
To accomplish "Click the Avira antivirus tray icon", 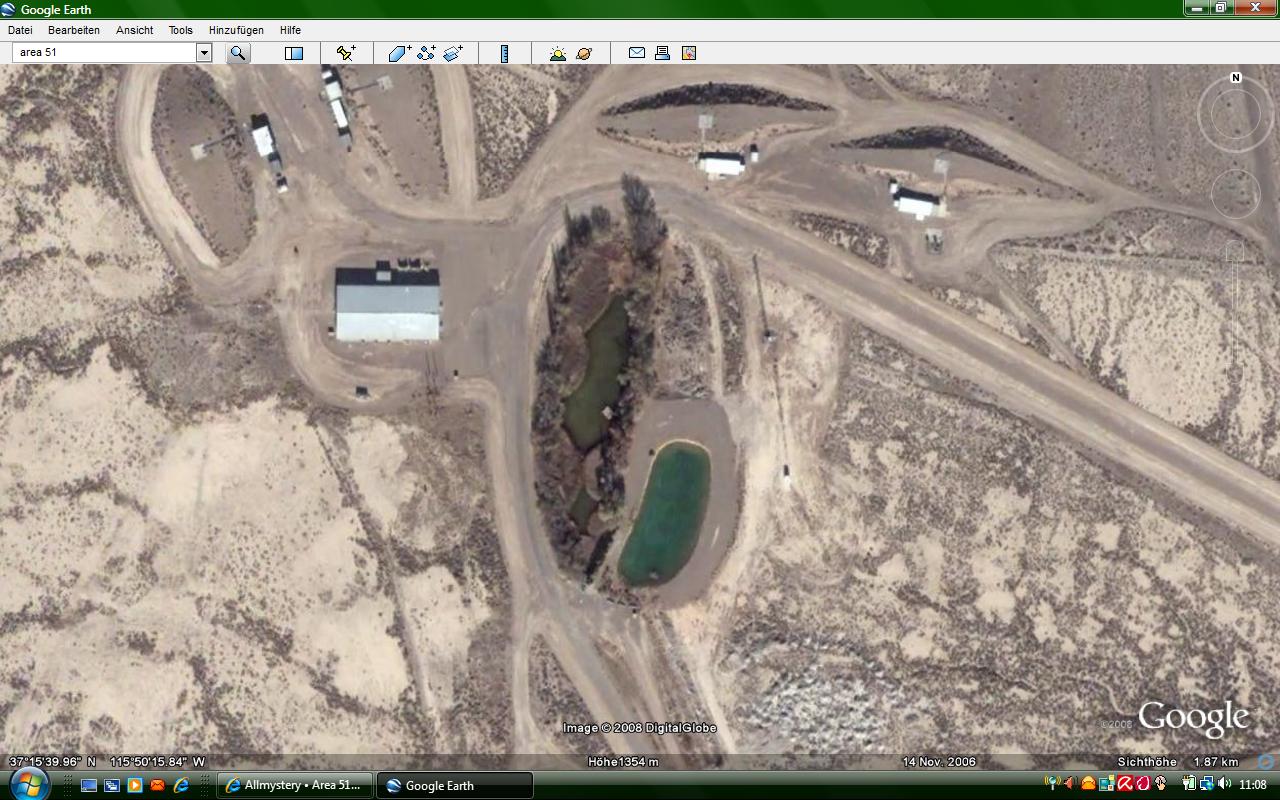I will (1125, 783).
